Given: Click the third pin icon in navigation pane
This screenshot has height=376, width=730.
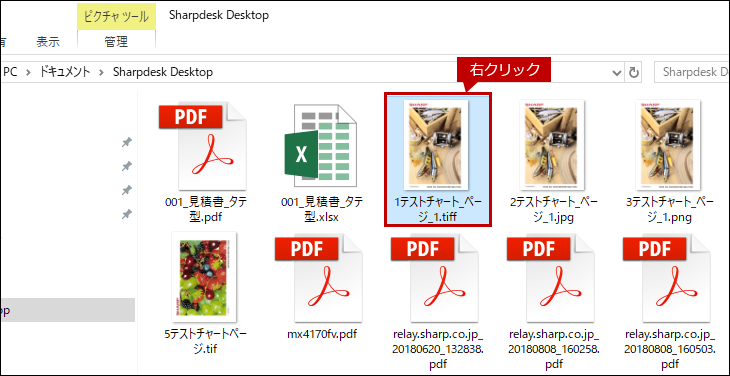Looking at the screenshot, I should coord(126,190).
